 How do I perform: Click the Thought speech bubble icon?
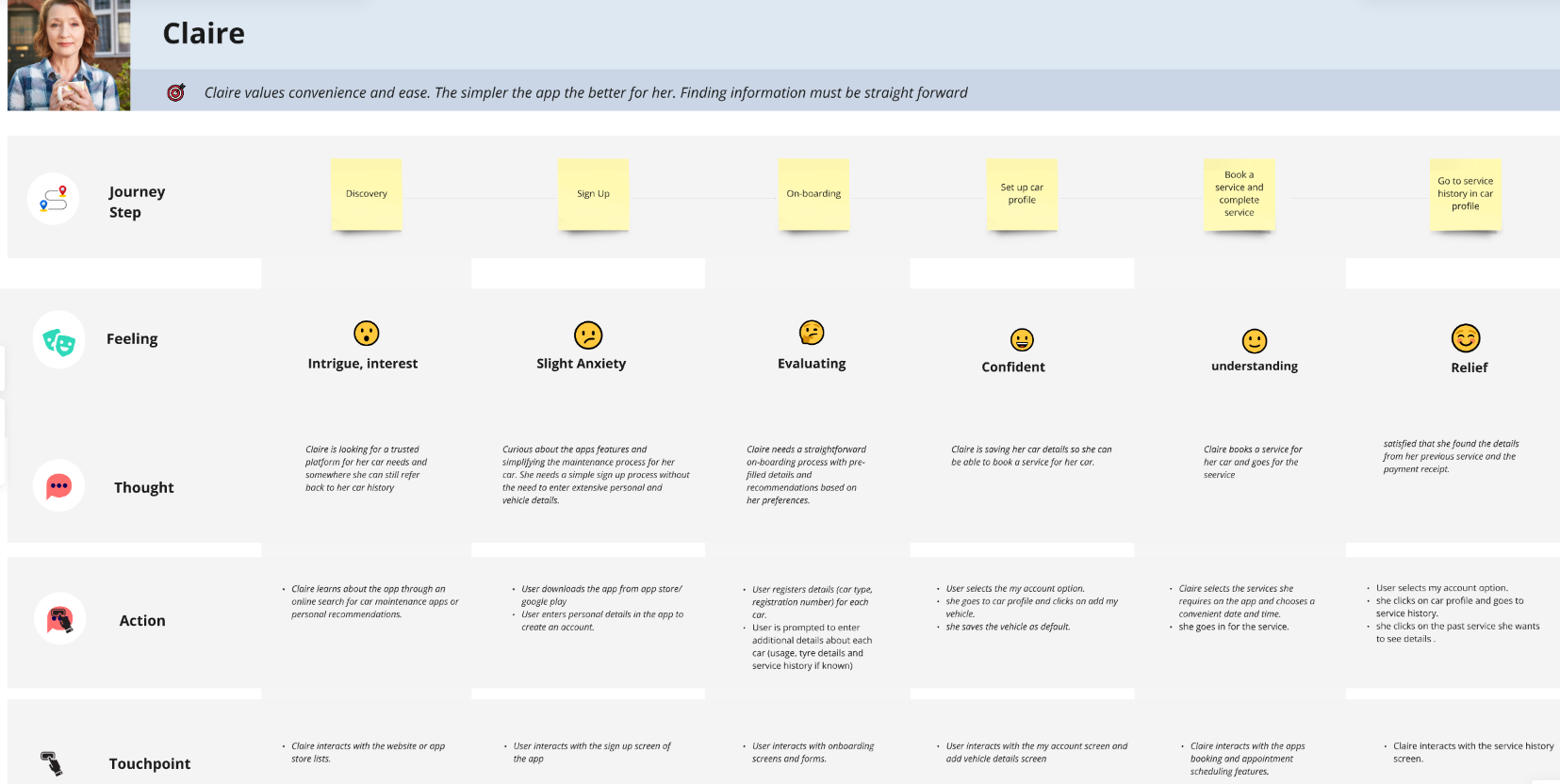coord(58,486)
